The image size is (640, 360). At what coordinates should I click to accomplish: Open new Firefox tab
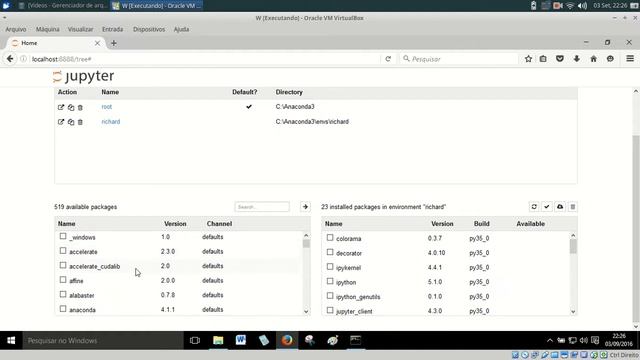click(114, 43)
